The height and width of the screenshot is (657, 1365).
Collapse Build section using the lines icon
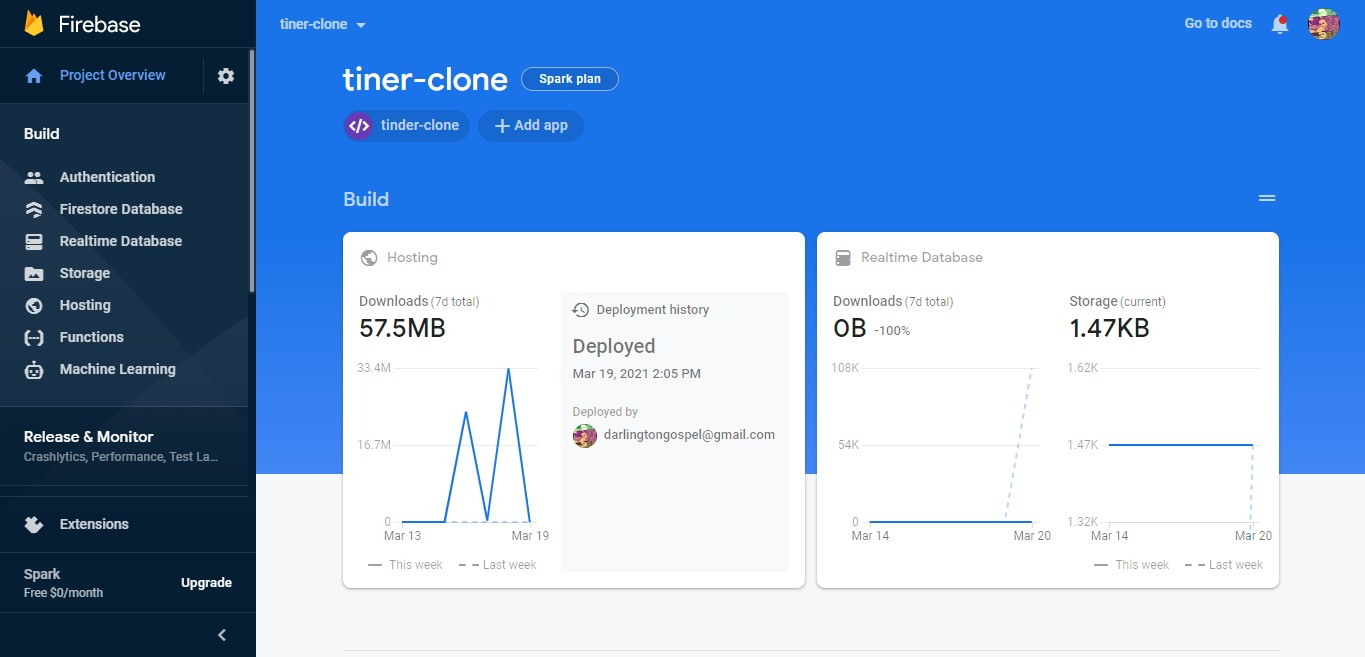pyautogui.click(x=1267, y=199)
